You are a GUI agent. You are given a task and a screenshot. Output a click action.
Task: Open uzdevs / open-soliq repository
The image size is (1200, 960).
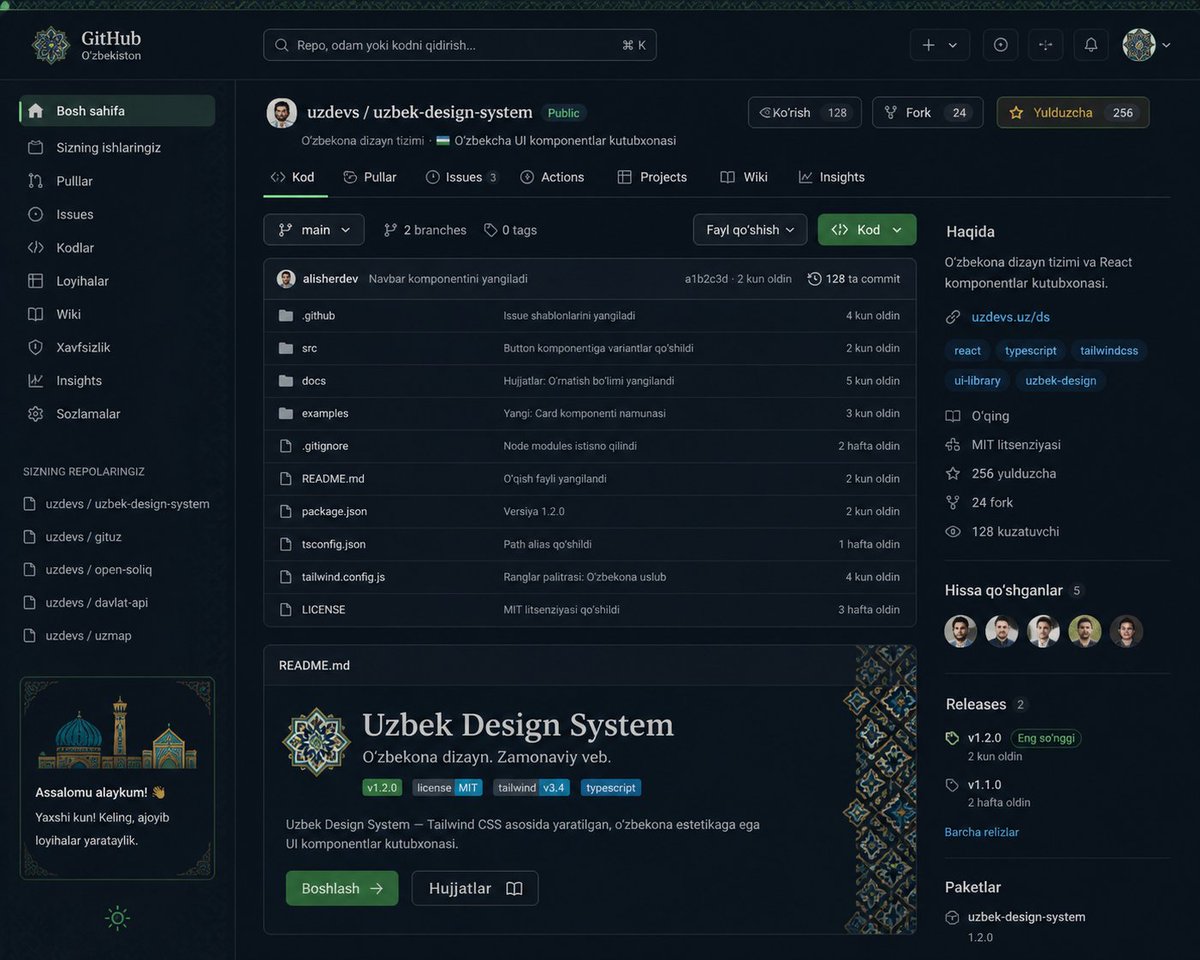(88, 570)
